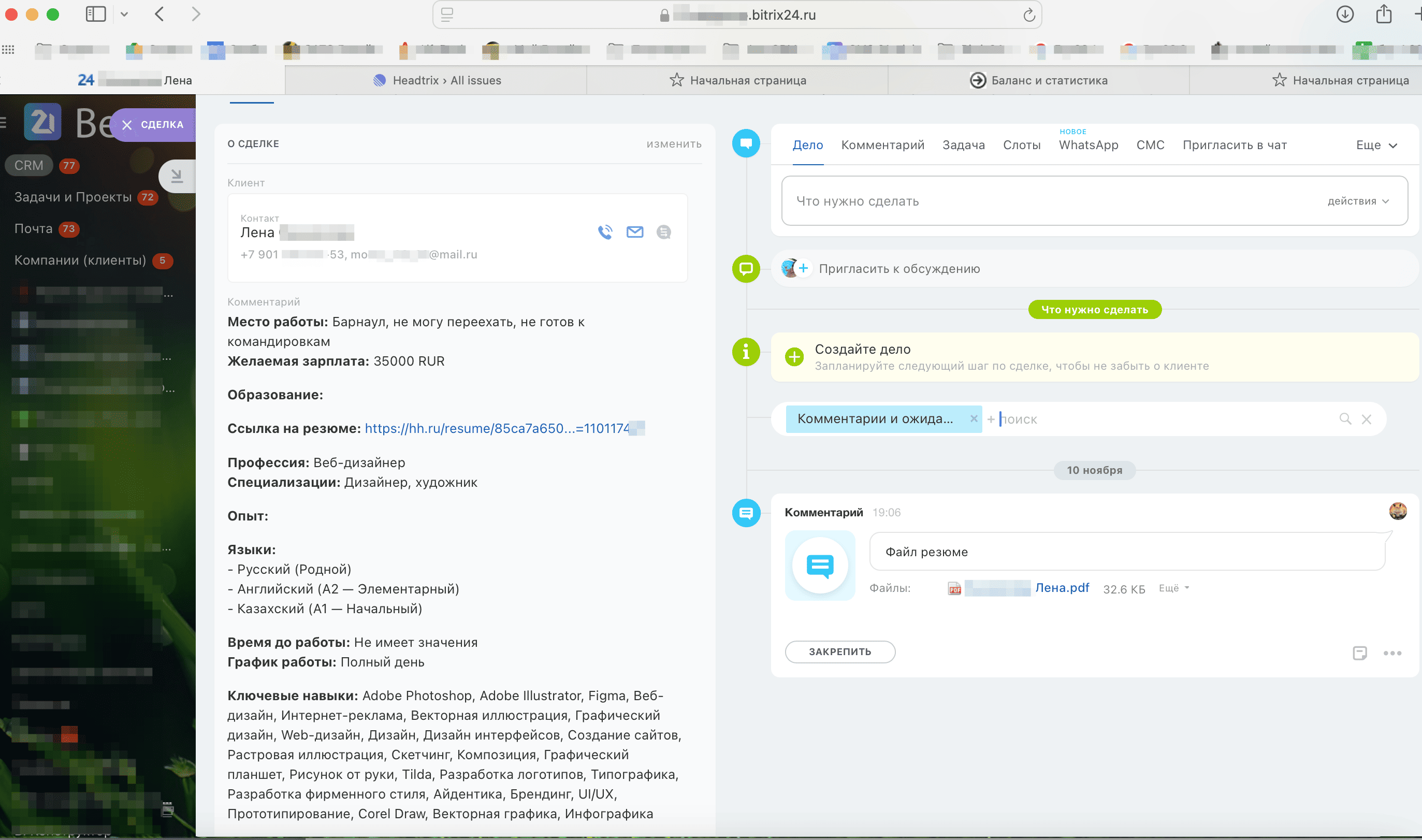1422x840 pixels.
Task: Close the СДЕЛКА side panel
Action: tap(127, 125)
